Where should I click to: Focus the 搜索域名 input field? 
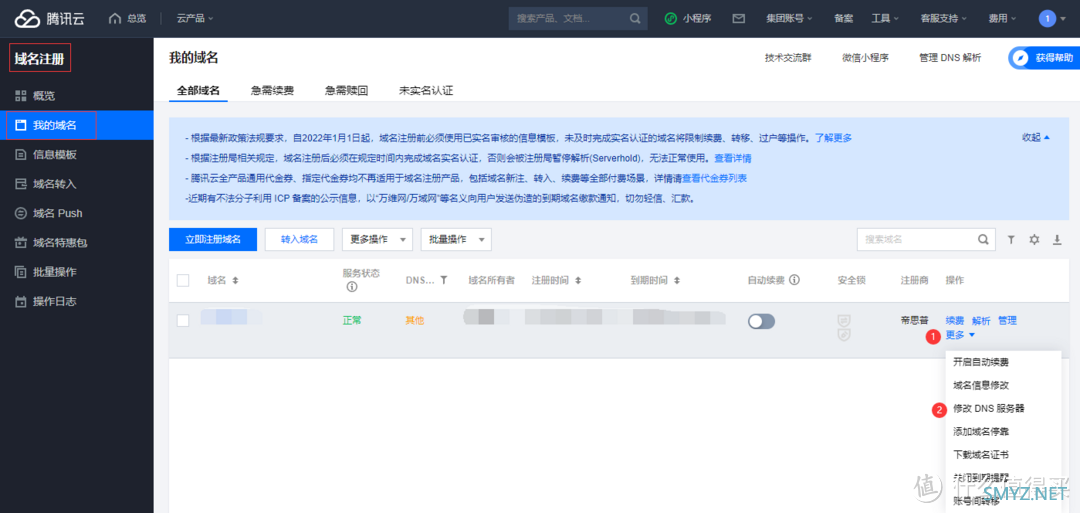pyautogui.click(x=916, y=240)
